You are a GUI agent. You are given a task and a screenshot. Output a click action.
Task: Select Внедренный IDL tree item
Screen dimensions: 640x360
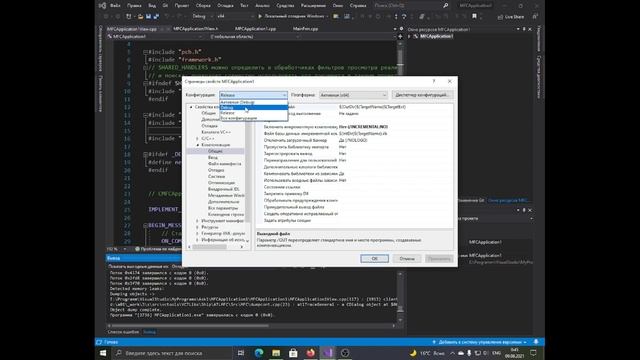tap(224, 189)
